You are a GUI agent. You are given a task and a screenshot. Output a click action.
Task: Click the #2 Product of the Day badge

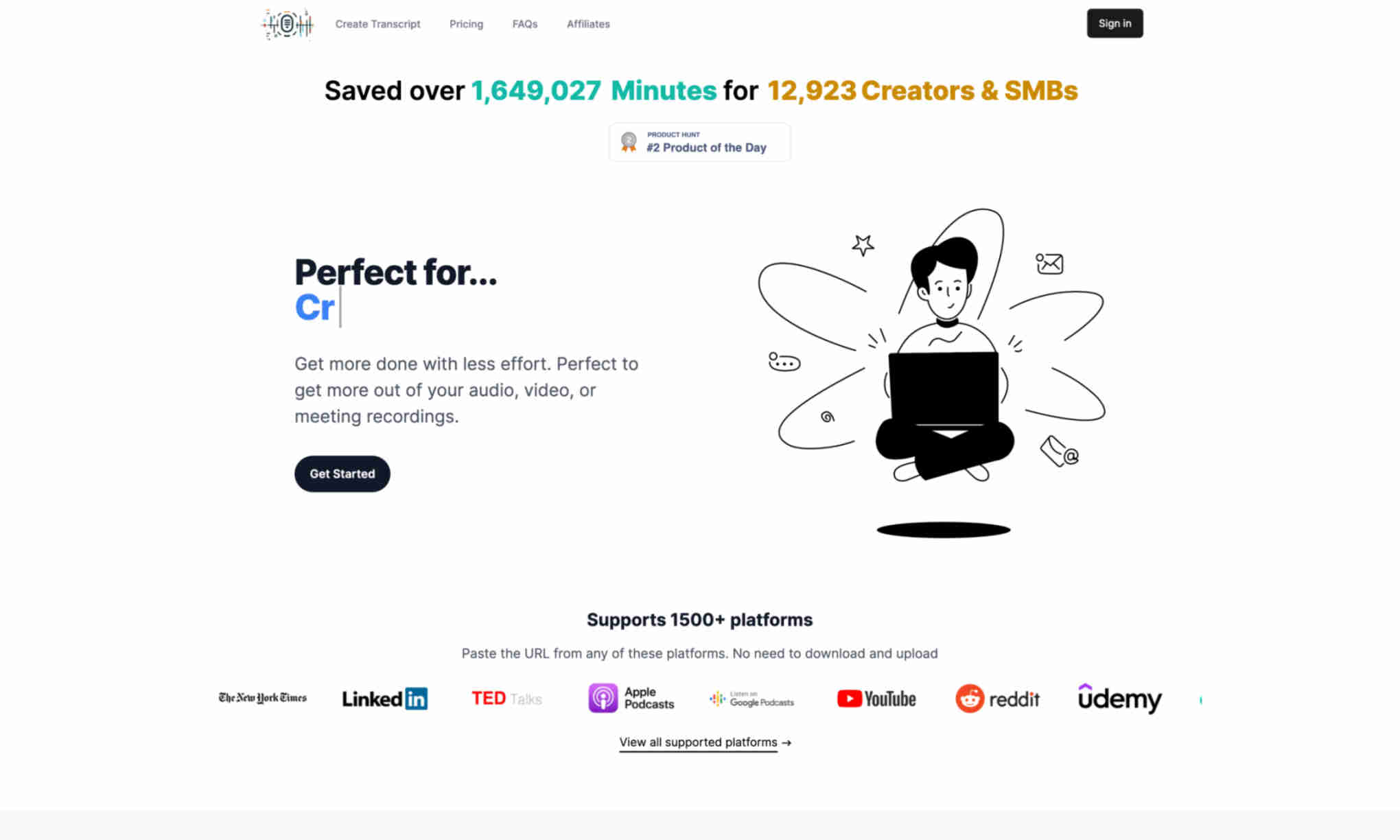tap(699, 142)
